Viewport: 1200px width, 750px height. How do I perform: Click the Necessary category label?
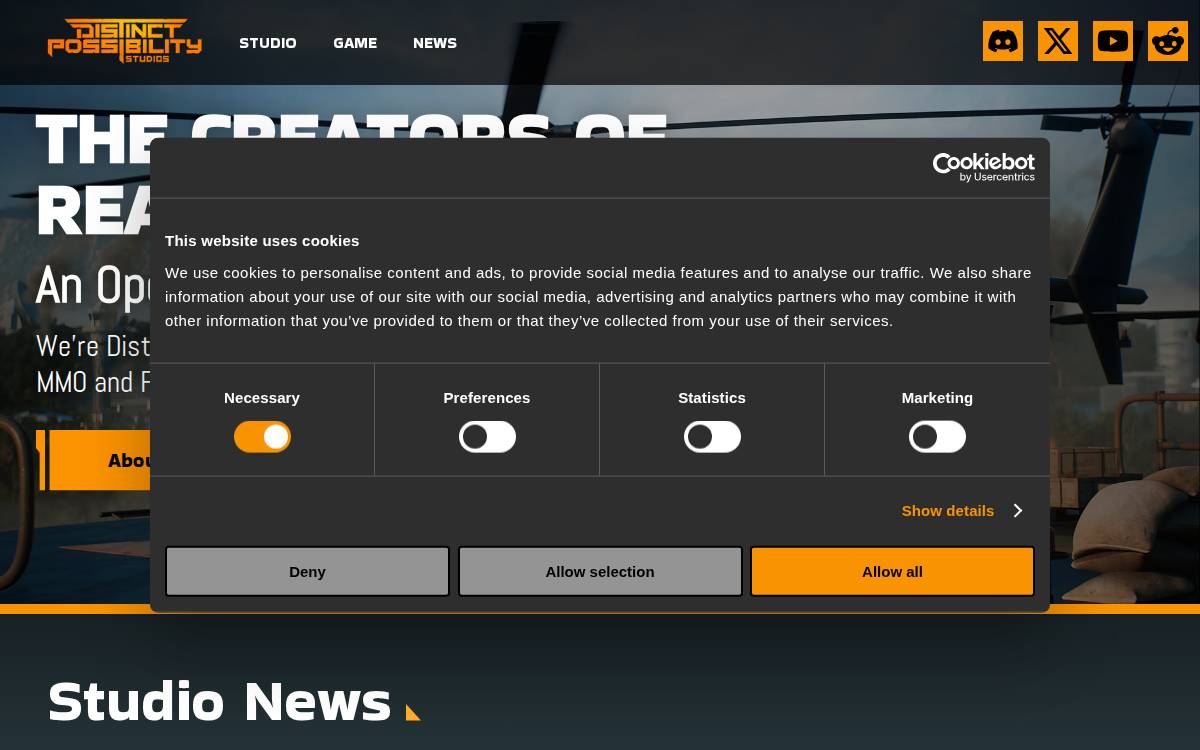[x=262, y=397]
